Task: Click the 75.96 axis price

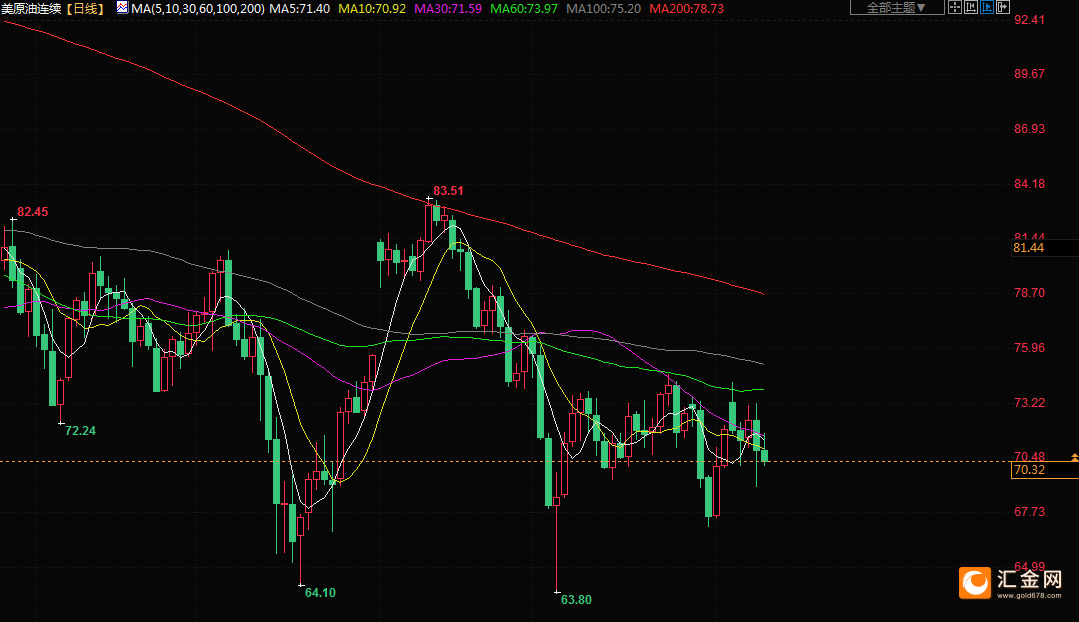Action: coord(1029,347)
